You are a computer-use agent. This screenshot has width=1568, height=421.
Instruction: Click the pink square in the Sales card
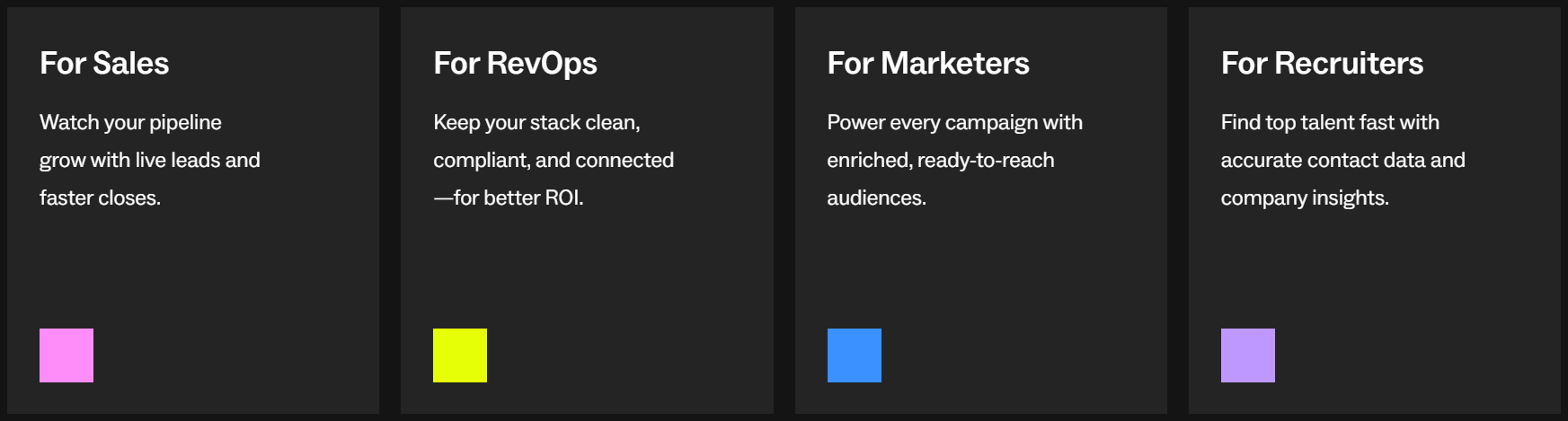[66, 355]
